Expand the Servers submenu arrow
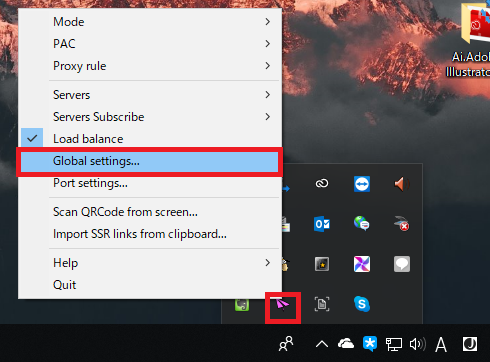 tap(268, 95)
